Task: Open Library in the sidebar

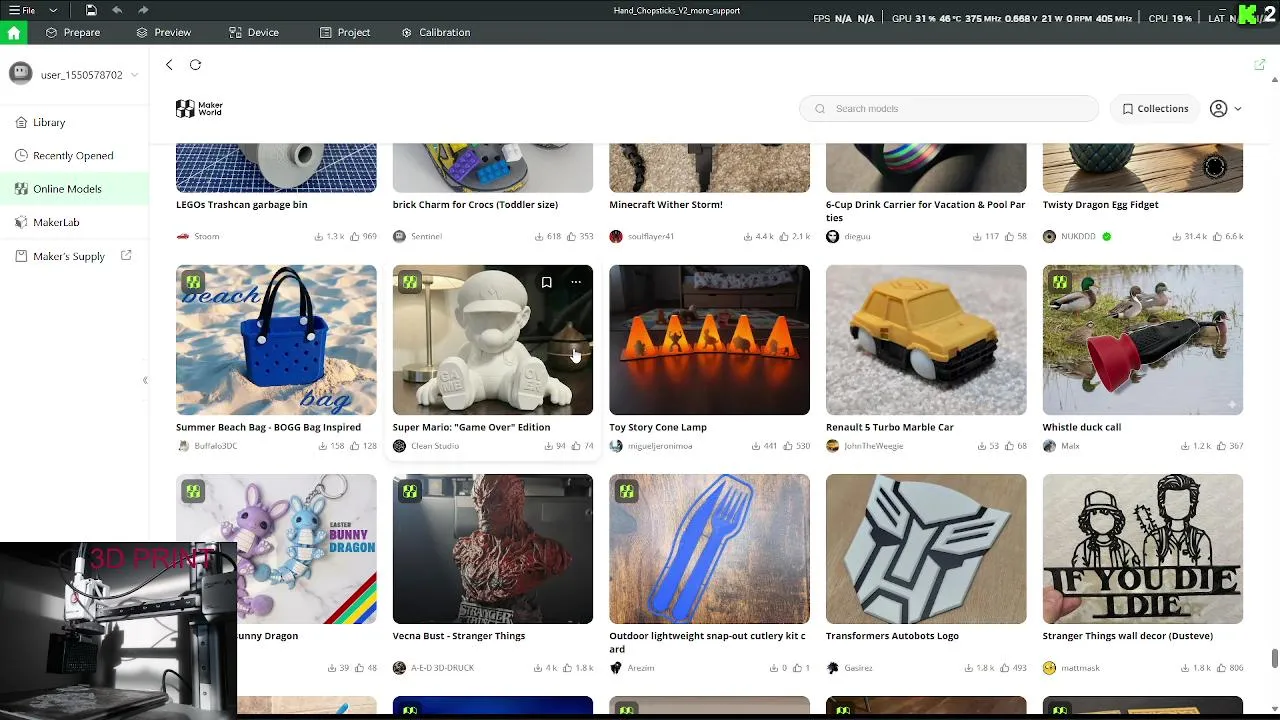Action: (x=74, y=122)
